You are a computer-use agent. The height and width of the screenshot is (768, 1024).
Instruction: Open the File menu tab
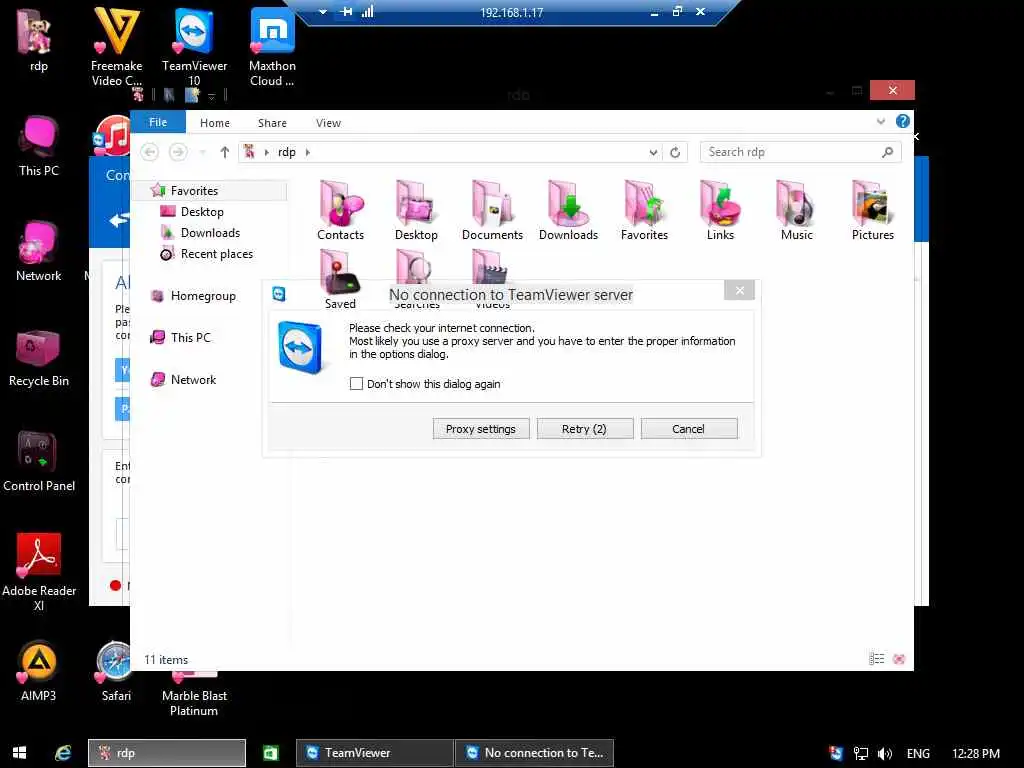pyautogui.click(x=158, y=122)
